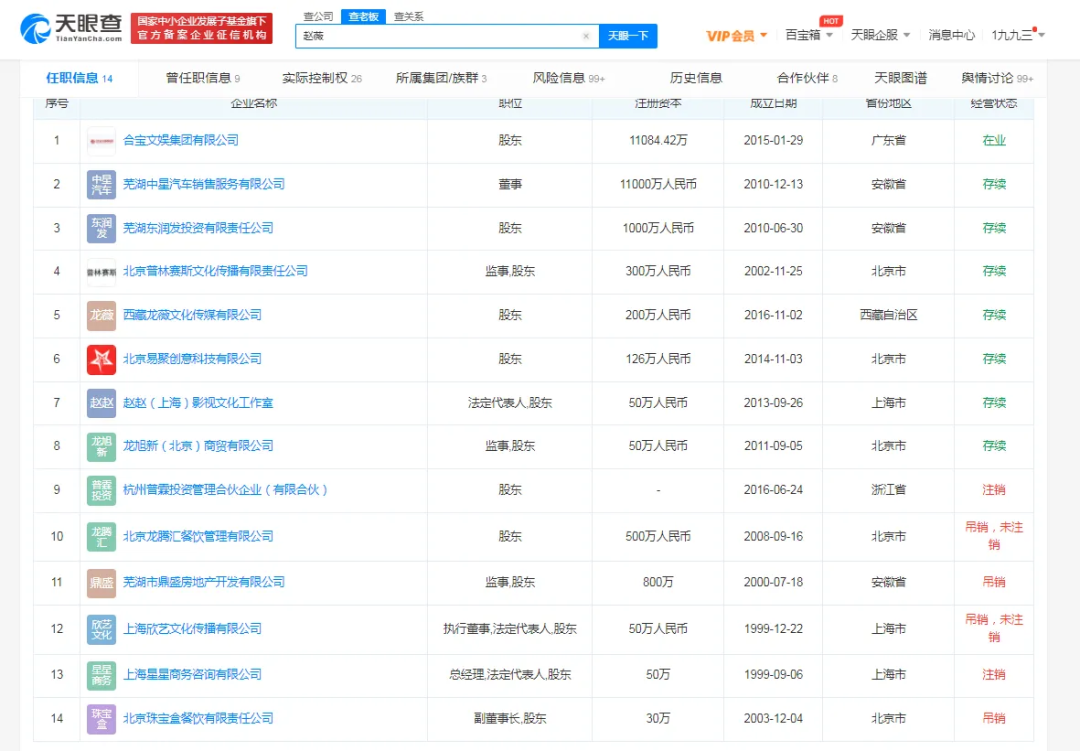Switch to 查公司 search tab
This screenshot has height=751, width=1080.
318,16
